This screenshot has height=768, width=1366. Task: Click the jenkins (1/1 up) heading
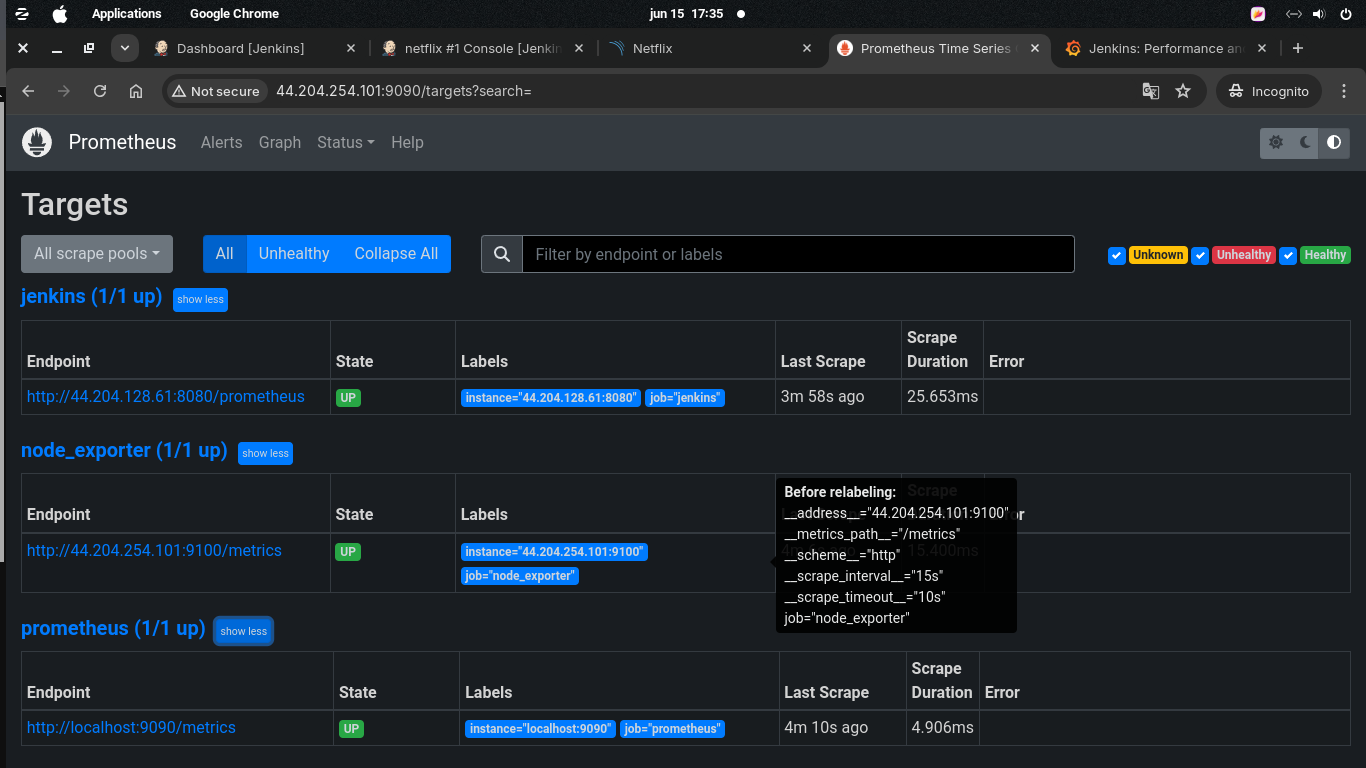click(91, 296)
